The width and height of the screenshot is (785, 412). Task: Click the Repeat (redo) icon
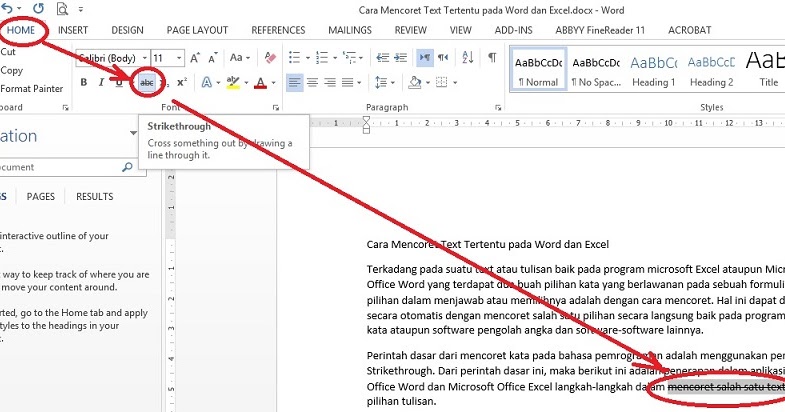tap(38, 9)
